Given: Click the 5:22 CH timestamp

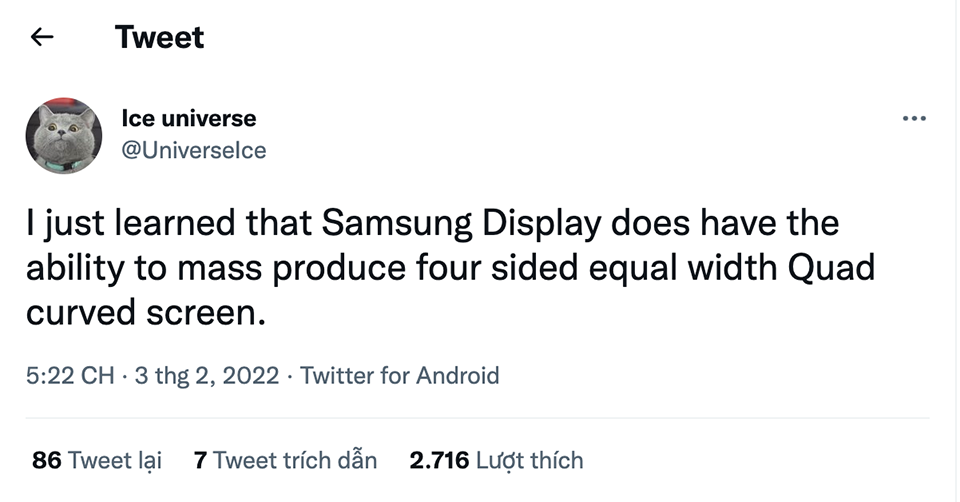Looking at the screenshot, I should coord(70,375).
